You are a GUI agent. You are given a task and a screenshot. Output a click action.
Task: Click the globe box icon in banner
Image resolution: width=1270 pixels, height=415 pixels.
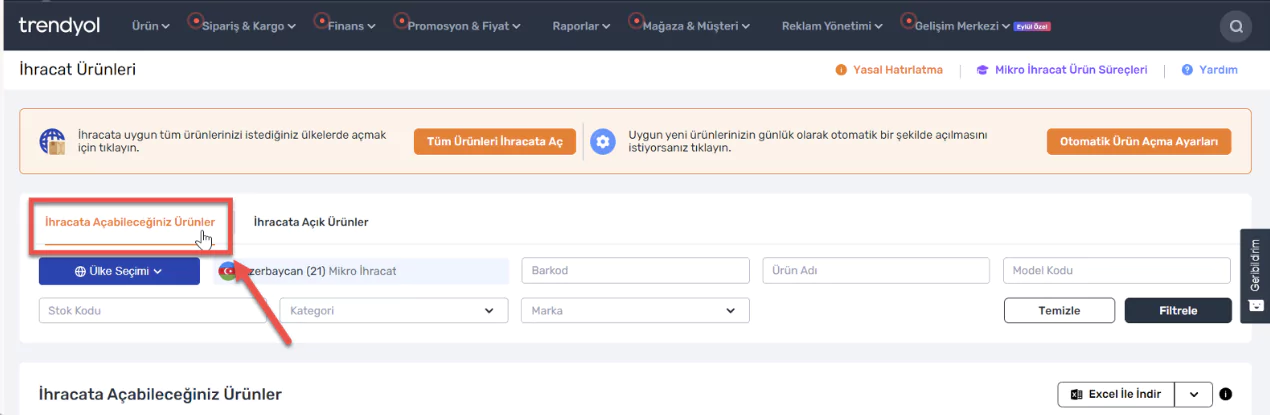[x=52, y=141]
